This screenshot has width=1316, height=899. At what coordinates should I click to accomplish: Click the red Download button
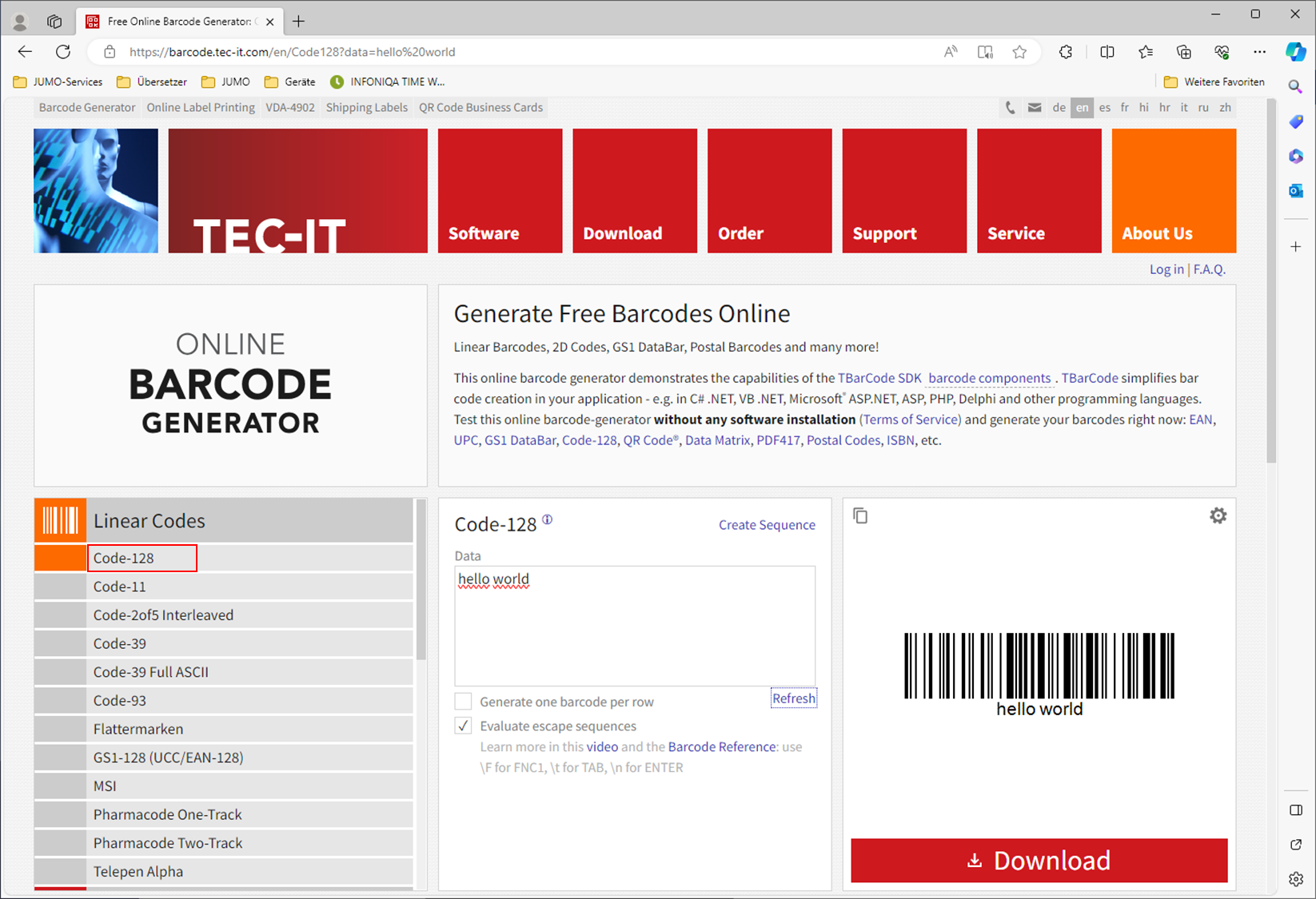coord(1039,860)
